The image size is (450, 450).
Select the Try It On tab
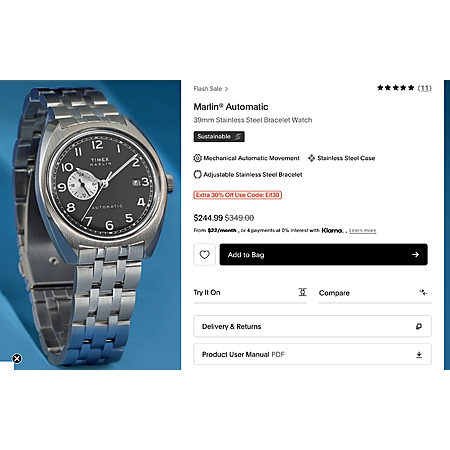tap(250, 293)
